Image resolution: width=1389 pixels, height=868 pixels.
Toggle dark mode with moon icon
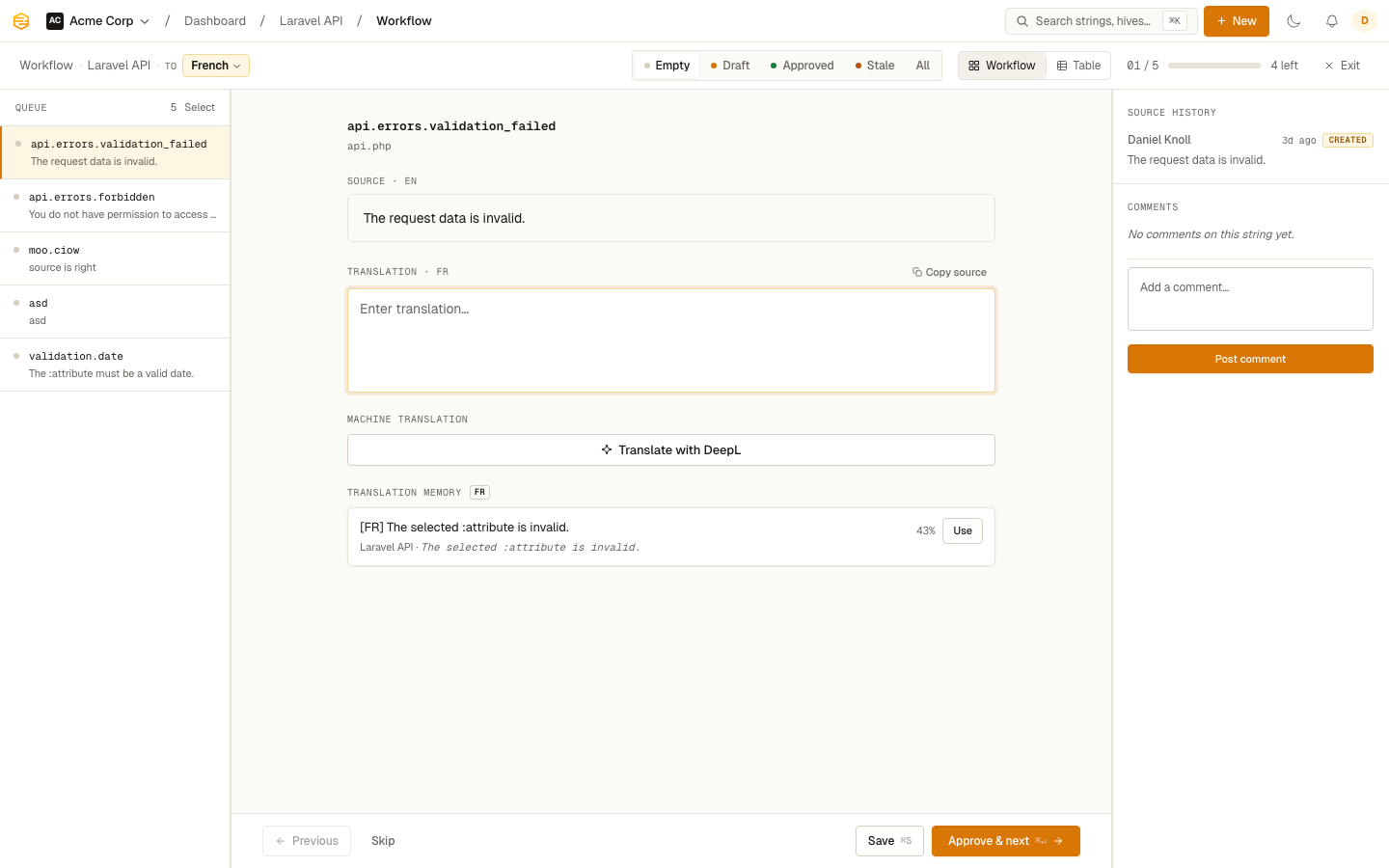coord(1294,21)
